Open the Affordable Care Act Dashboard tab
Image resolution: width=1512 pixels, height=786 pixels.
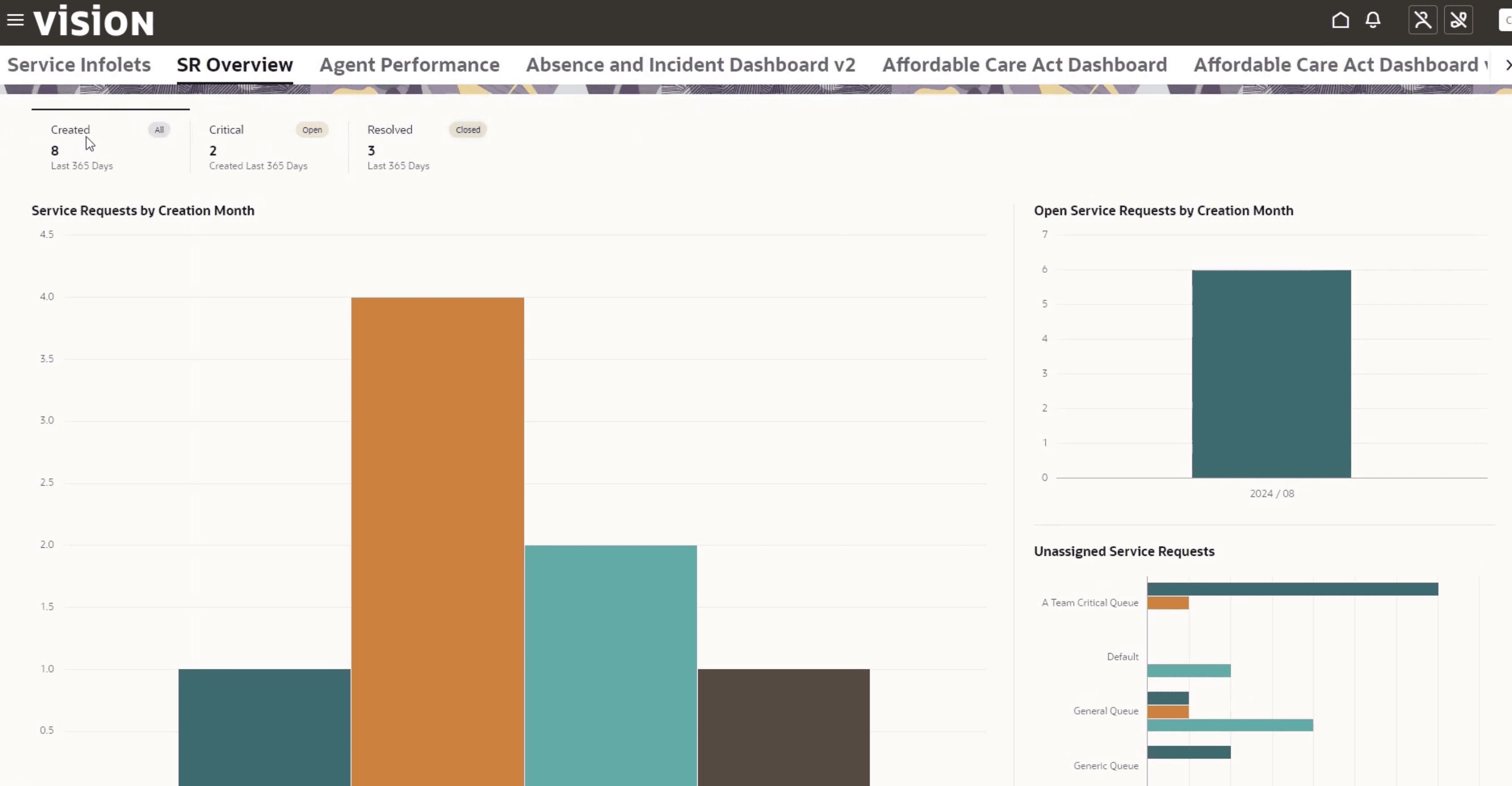click(x=1024, y=65)
